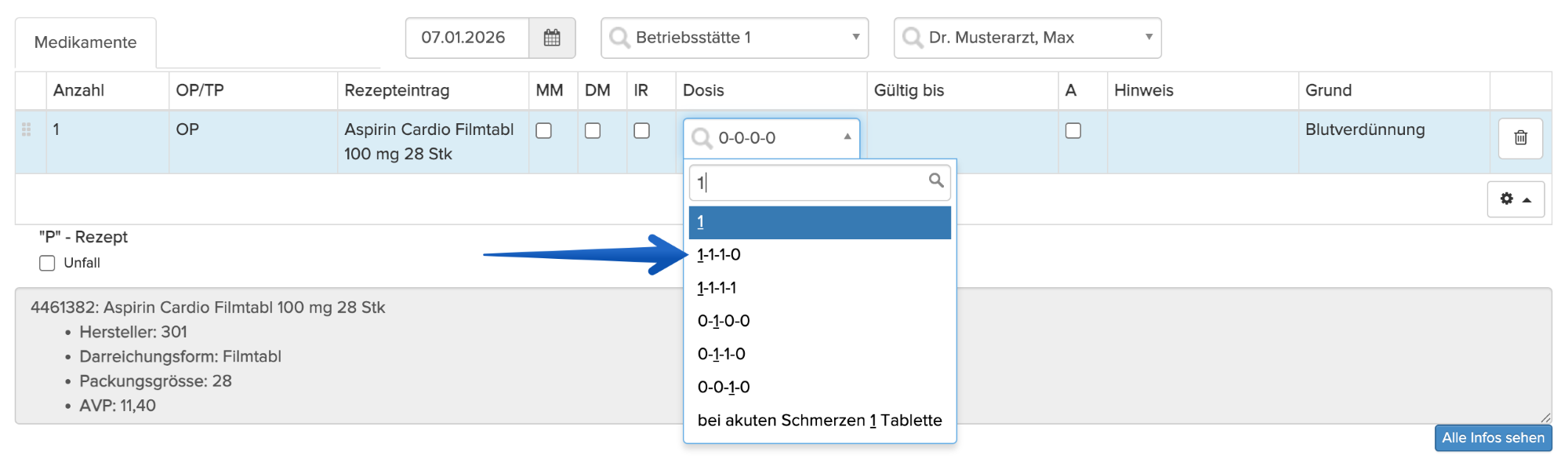The height and width of the screenshot is (470, 1568).
Task: Switch to the Medikamente tab
Action: click(x=85, y=42)
